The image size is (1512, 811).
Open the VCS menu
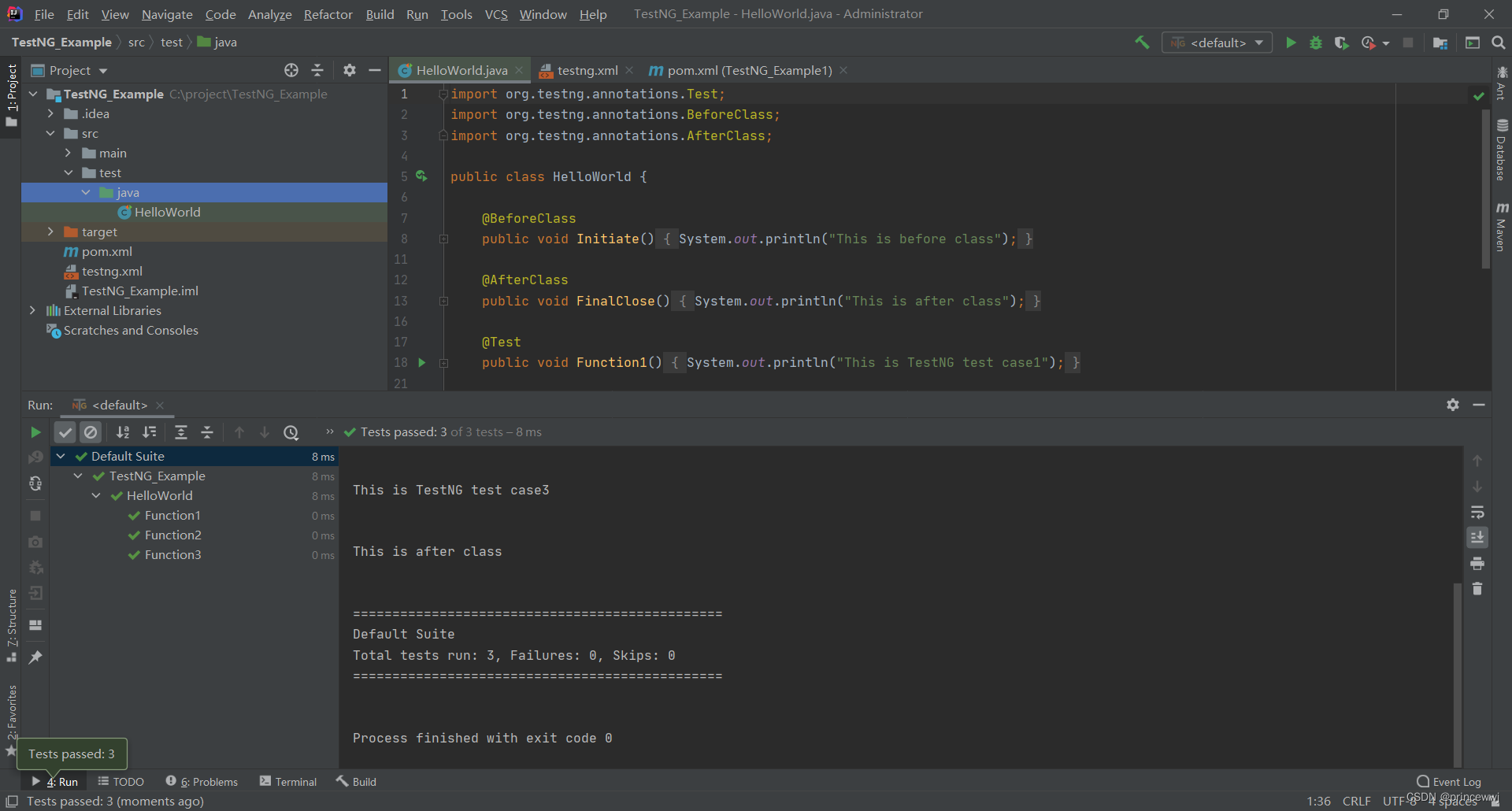pos(496,14)
